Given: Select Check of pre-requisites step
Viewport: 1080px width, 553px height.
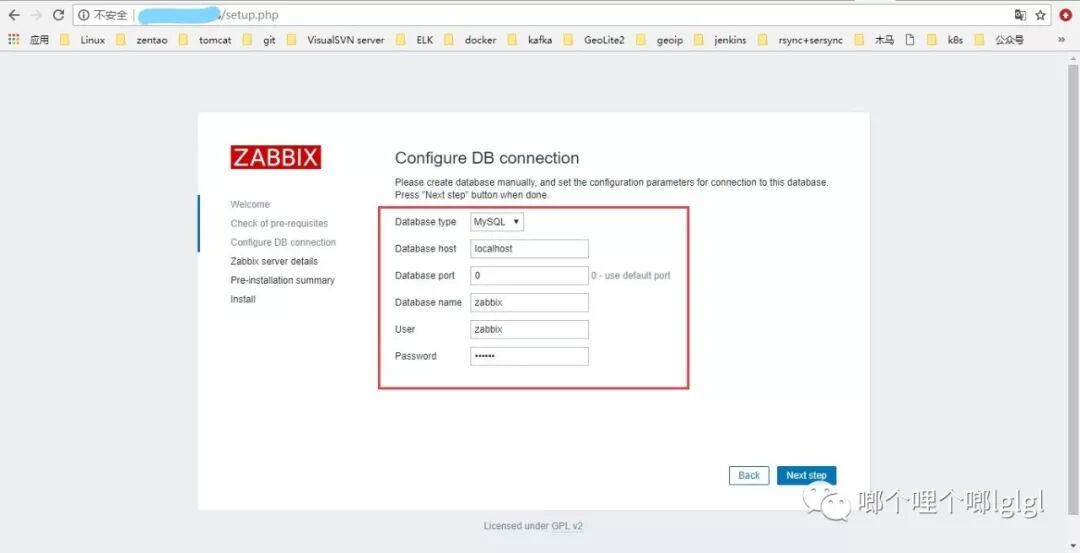Looking at the screenshot, I should 279,223.
